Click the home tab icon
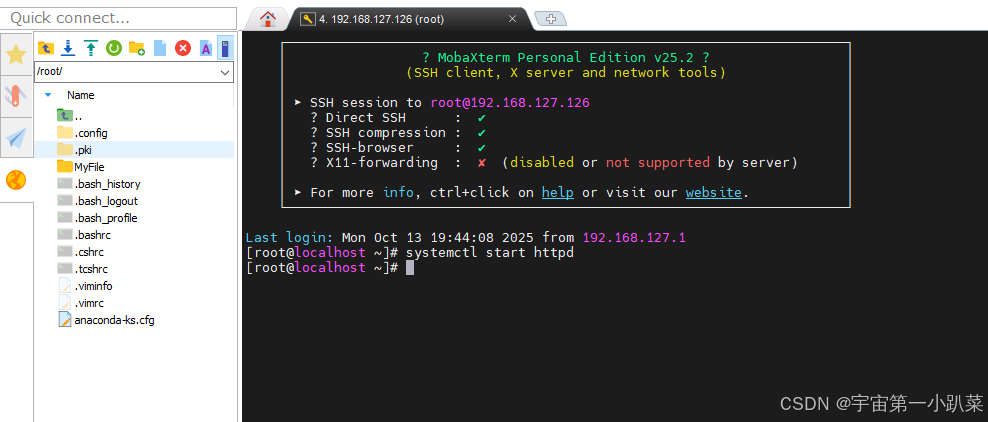 (268, 20)
